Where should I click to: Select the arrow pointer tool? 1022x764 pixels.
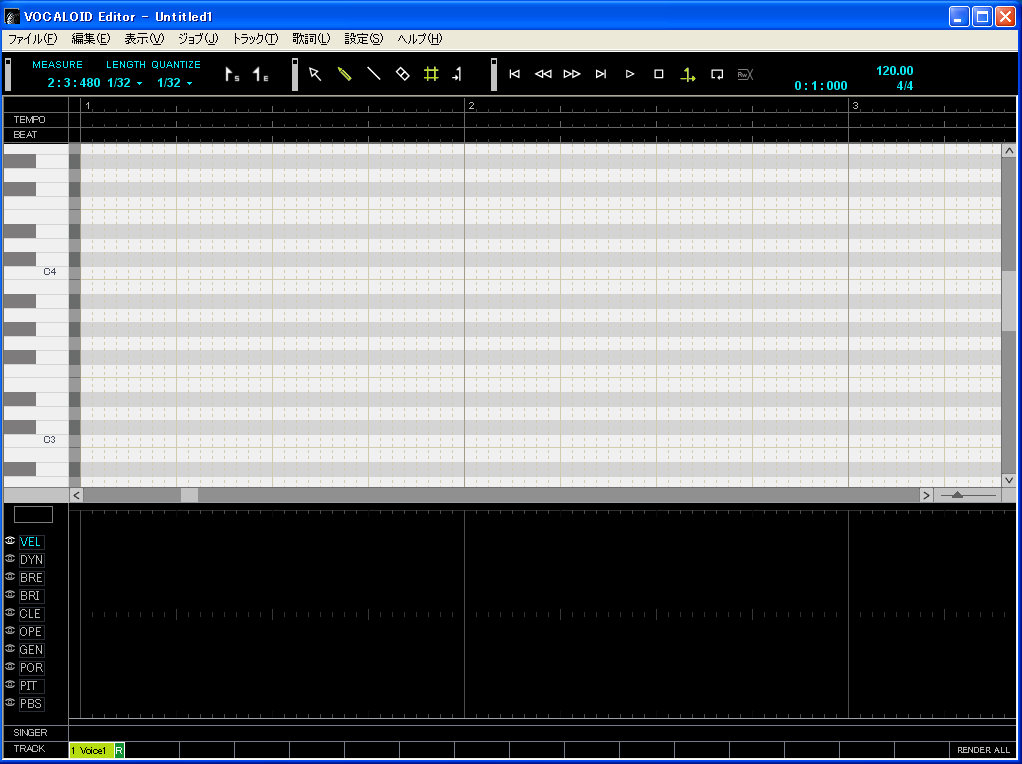315,74
